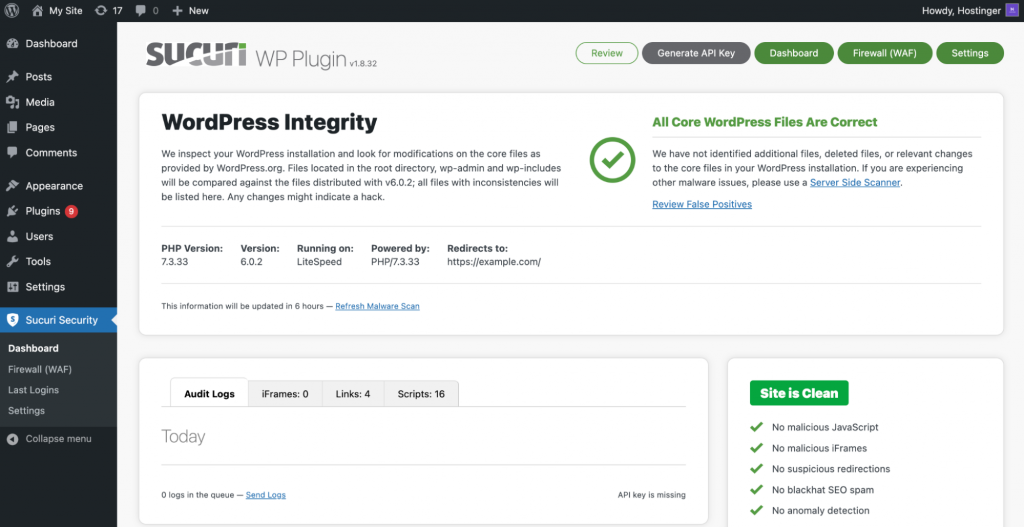Select the Links: 4 tab
This screenshot has width=1024, height=527.
click(x=353, y=394)
